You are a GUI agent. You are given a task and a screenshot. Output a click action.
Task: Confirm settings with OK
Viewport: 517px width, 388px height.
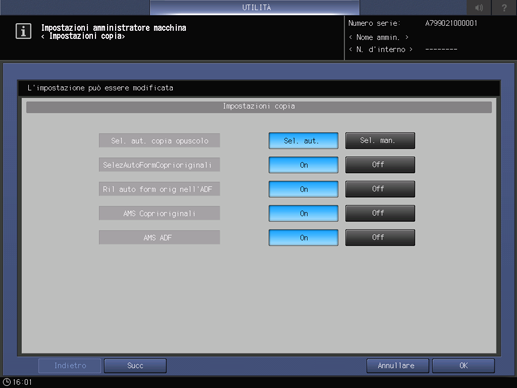tap(463, 366)
